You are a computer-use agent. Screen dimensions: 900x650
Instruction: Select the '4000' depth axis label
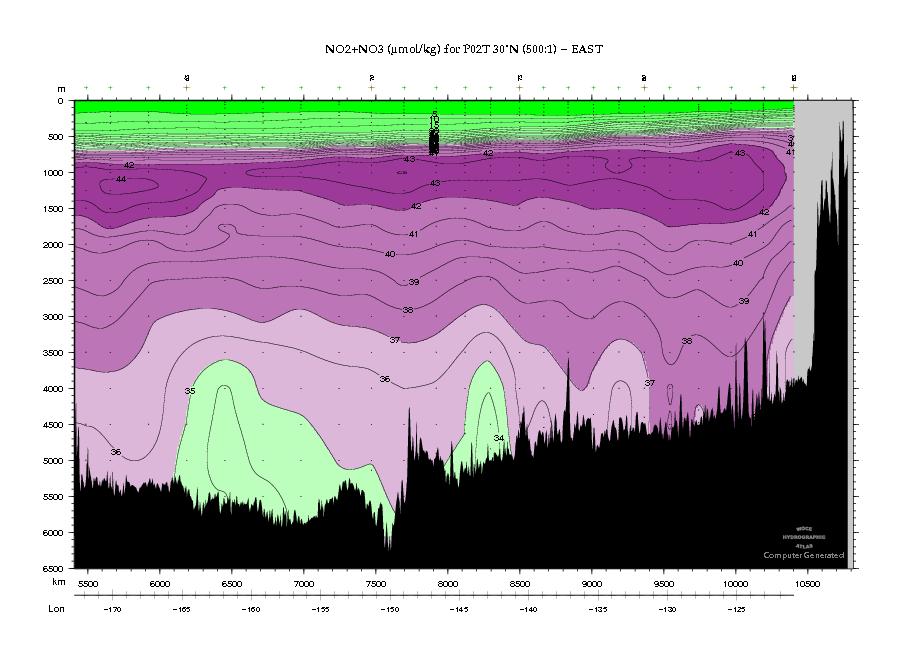pos(53,389)
